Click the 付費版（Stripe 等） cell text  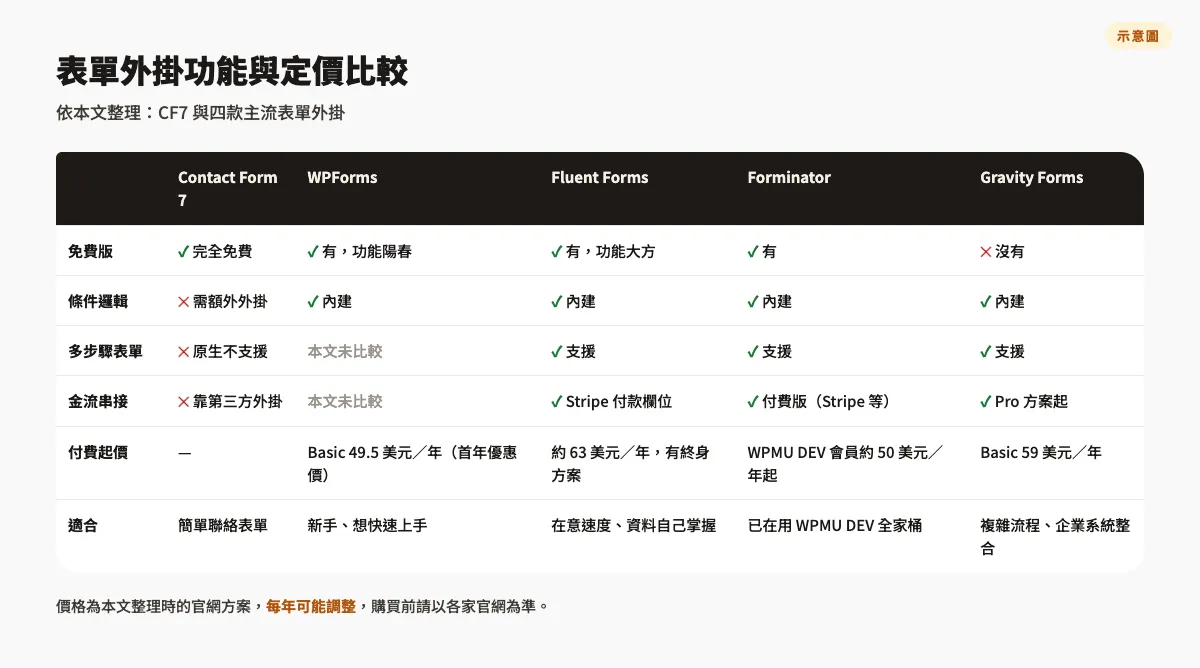point(826,401)
